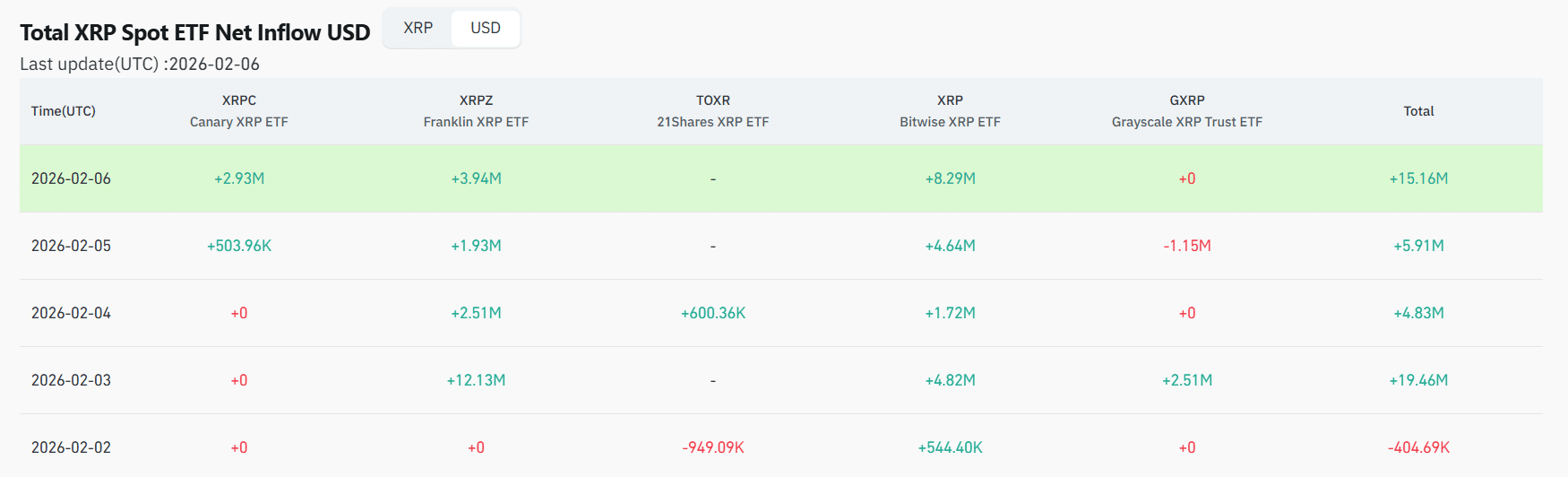
Task: Switch the toggle to XRP units
Action: [x=418, y=28]
